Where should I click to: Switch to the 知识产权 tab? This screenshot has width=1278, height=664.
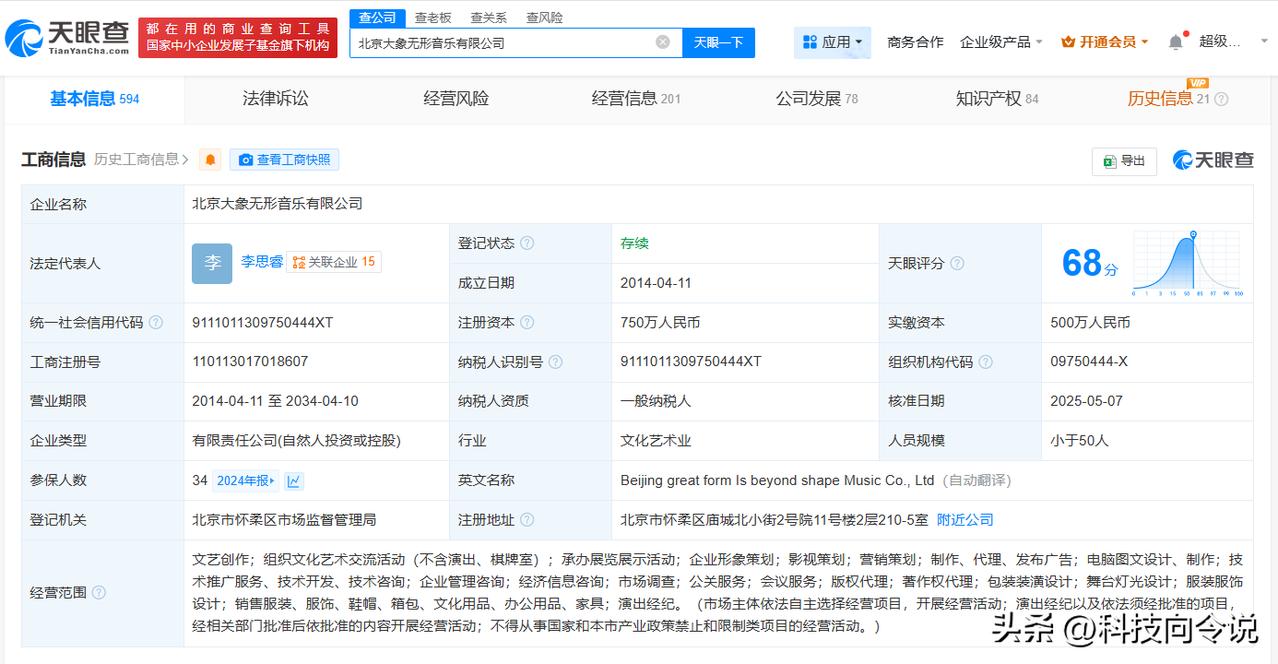997,99
